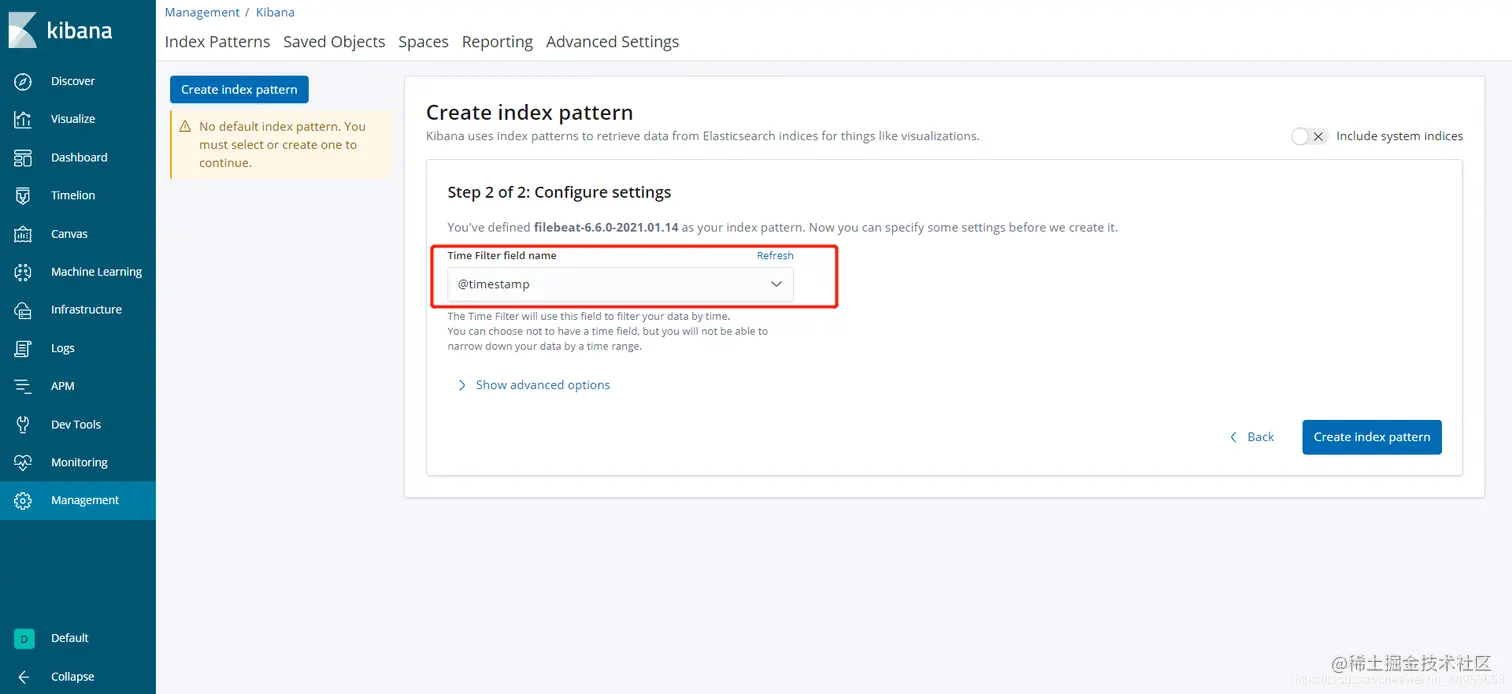Click the Time Filter field name label
The image size is (1512, 694).
502,256
